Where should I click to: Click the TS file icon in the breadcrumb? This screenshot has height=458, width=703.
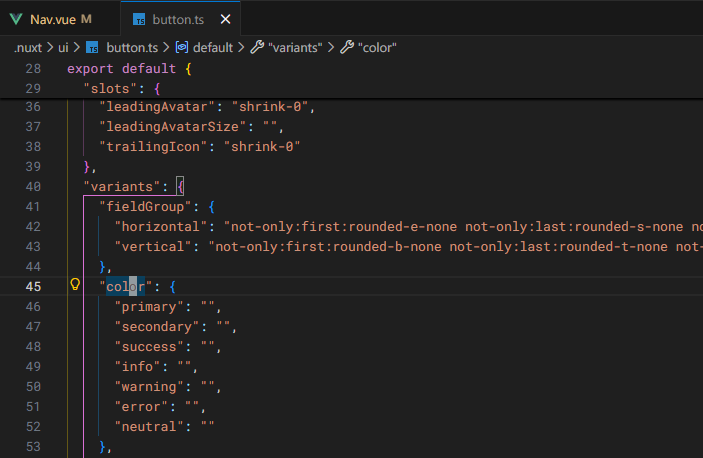coord(93,47)
